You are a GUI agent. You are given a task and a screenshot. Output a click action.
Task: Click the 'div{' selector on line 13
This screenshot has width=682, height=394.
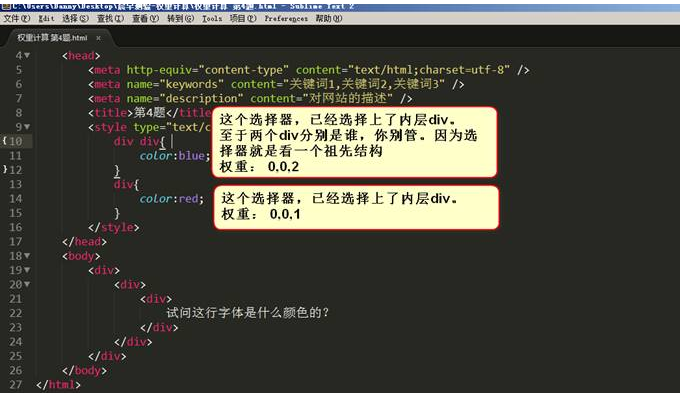[126, 184]
